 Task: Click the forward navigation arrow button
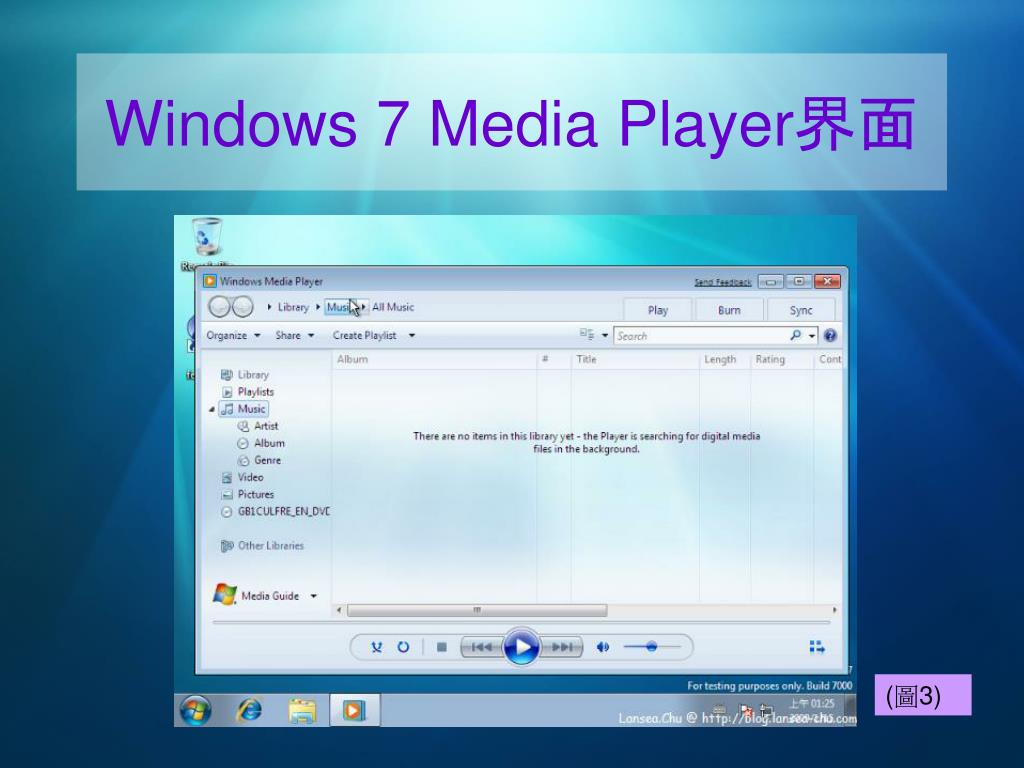243,306
